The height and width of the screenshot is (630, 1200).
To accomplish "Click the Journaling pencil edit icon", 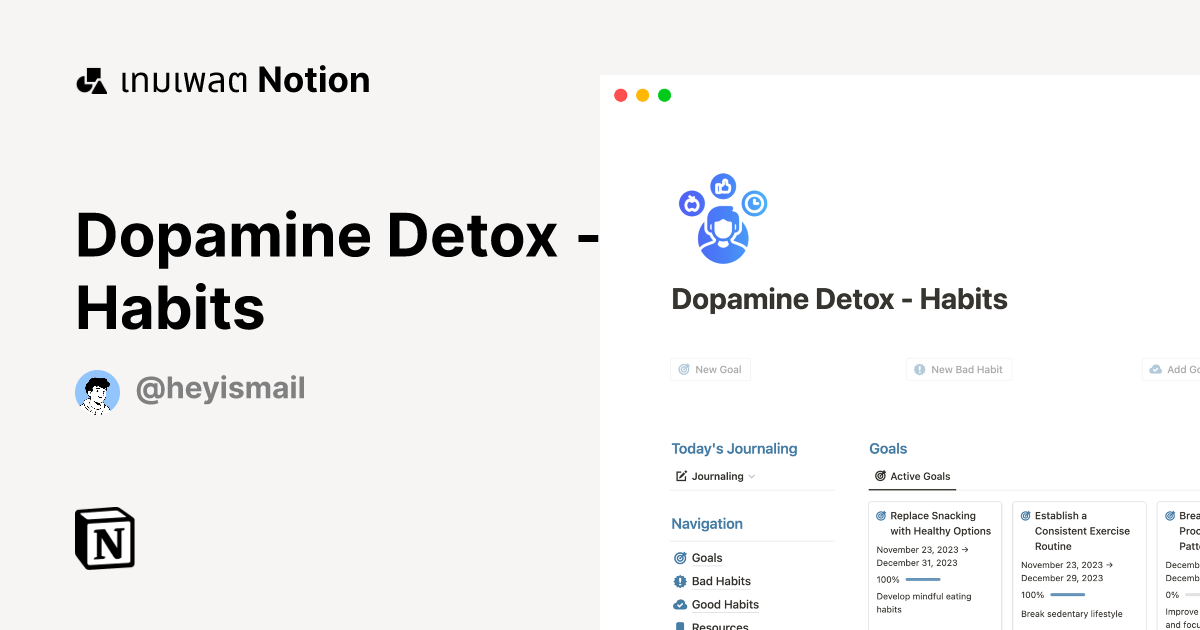I will coord(682,476).
